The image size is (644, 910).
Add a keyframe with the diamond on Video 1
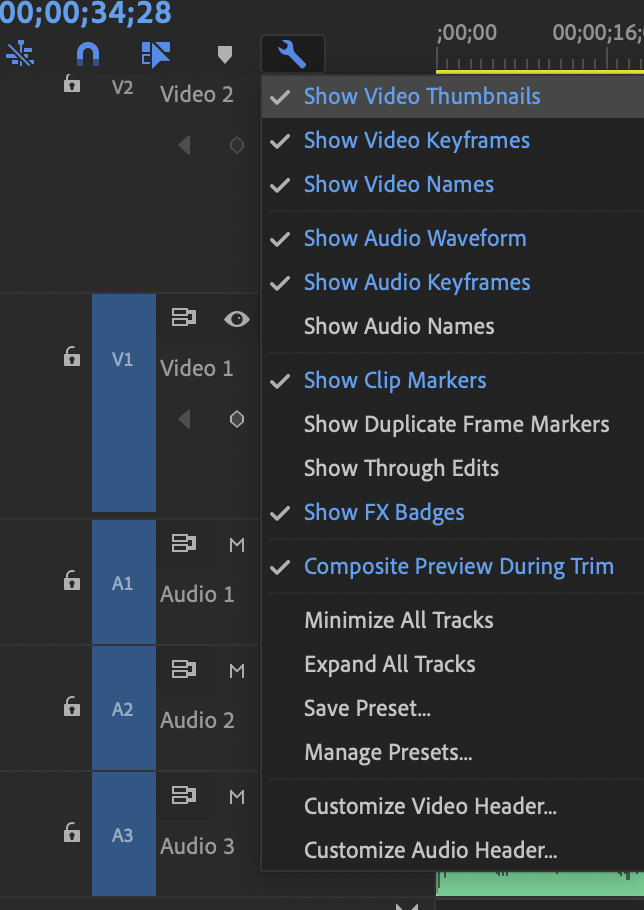pyautogui.click(x=236, y=419)
